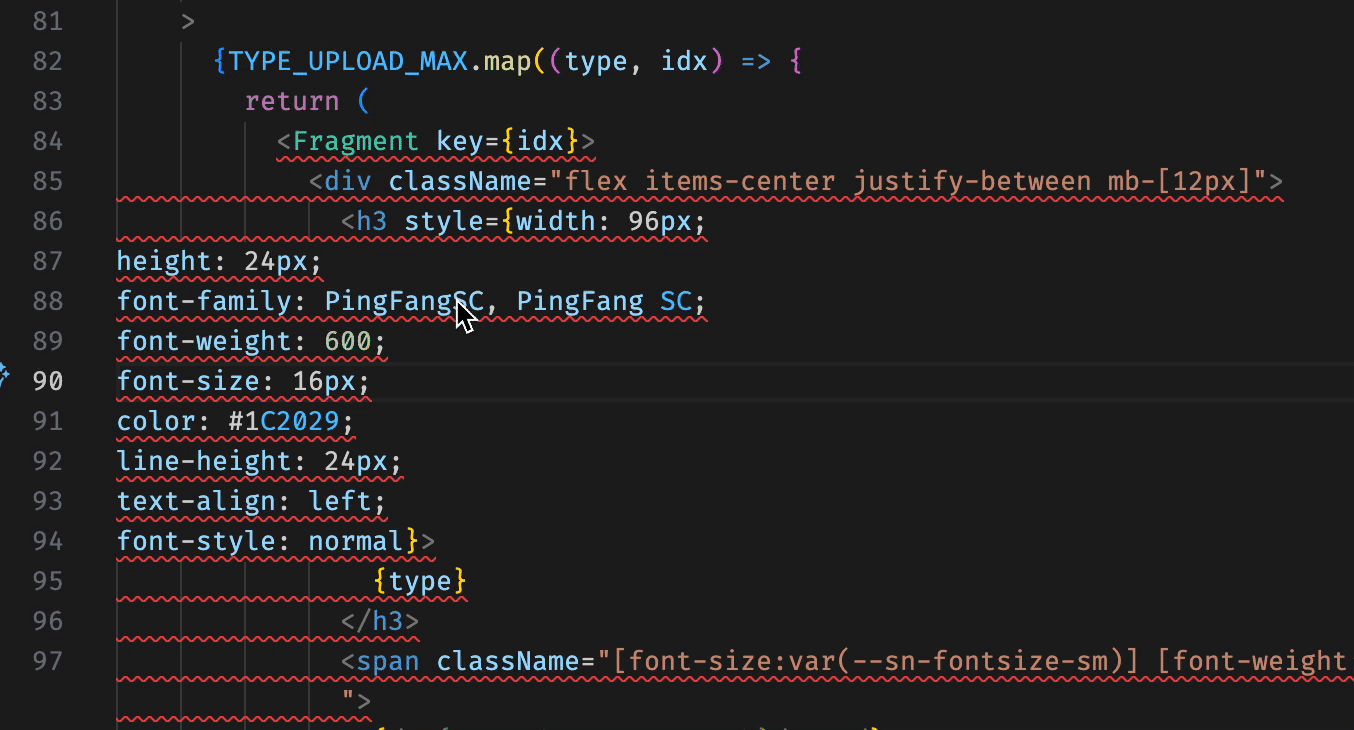Click the text-align property on line 93

pos(197,501)
